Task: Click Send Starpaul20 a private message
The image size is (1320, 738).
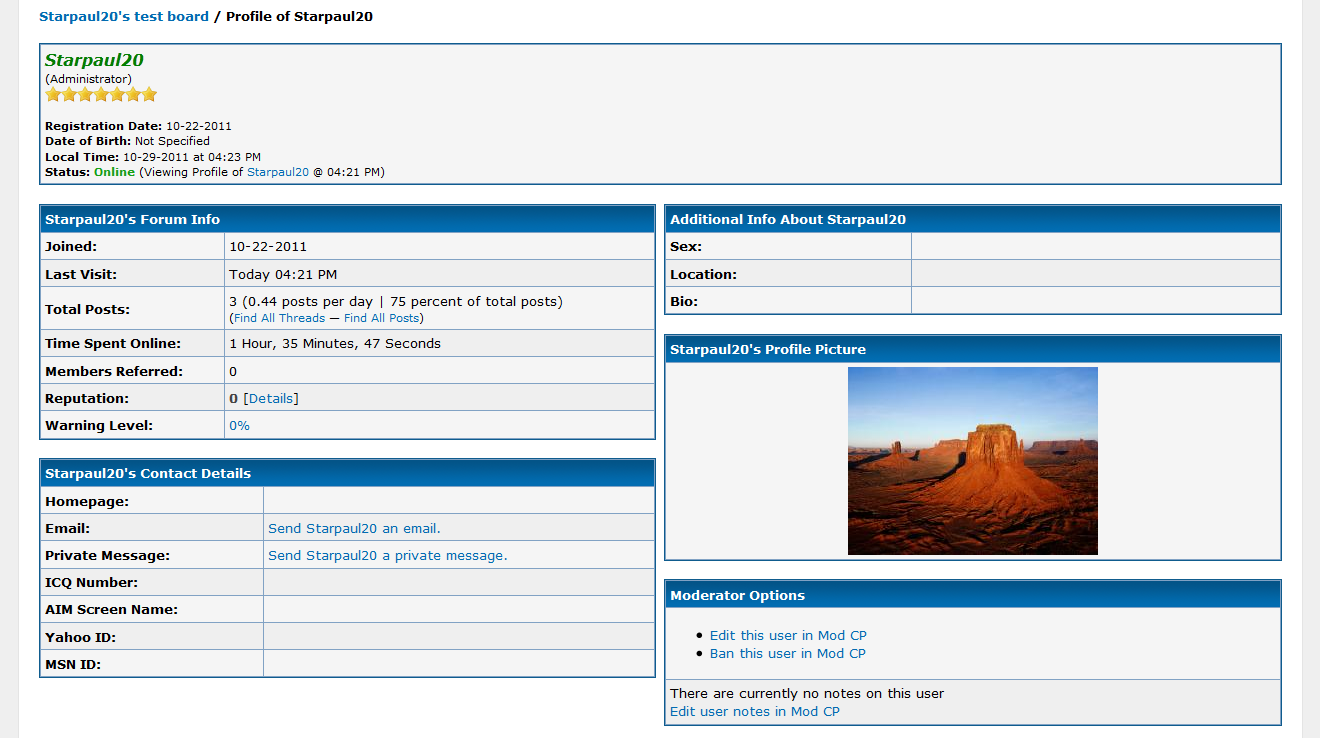Action: click(x=387, y=555)
